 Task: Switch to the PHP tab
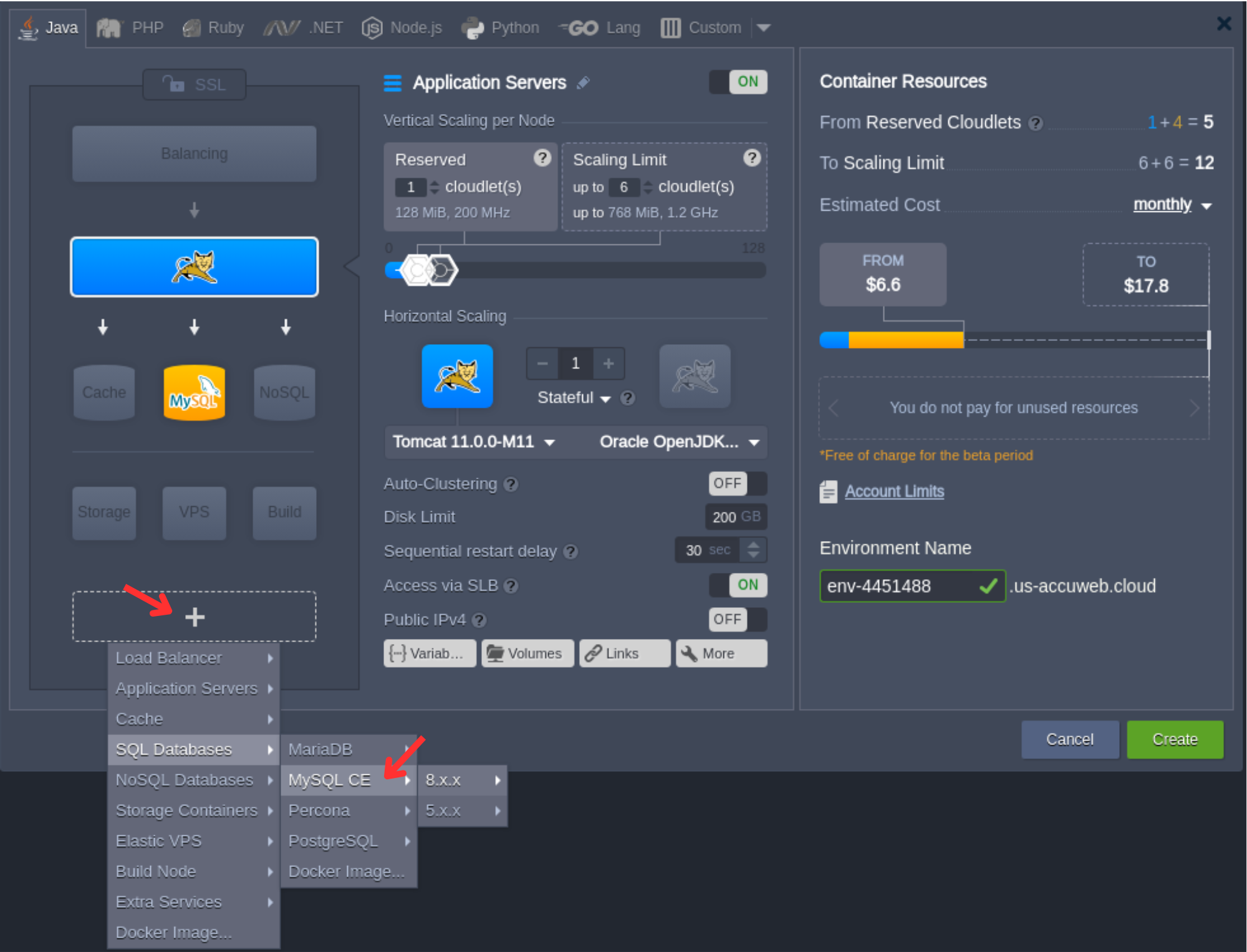(x=131, y=27)
